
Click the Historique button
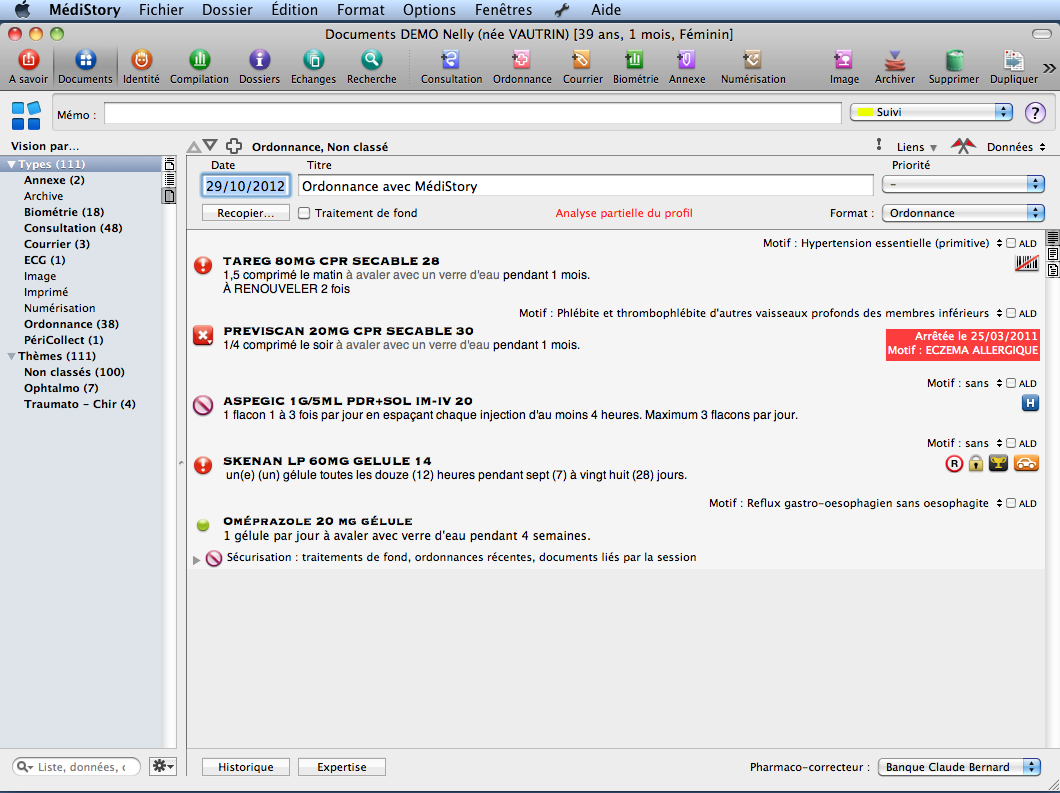246,767
